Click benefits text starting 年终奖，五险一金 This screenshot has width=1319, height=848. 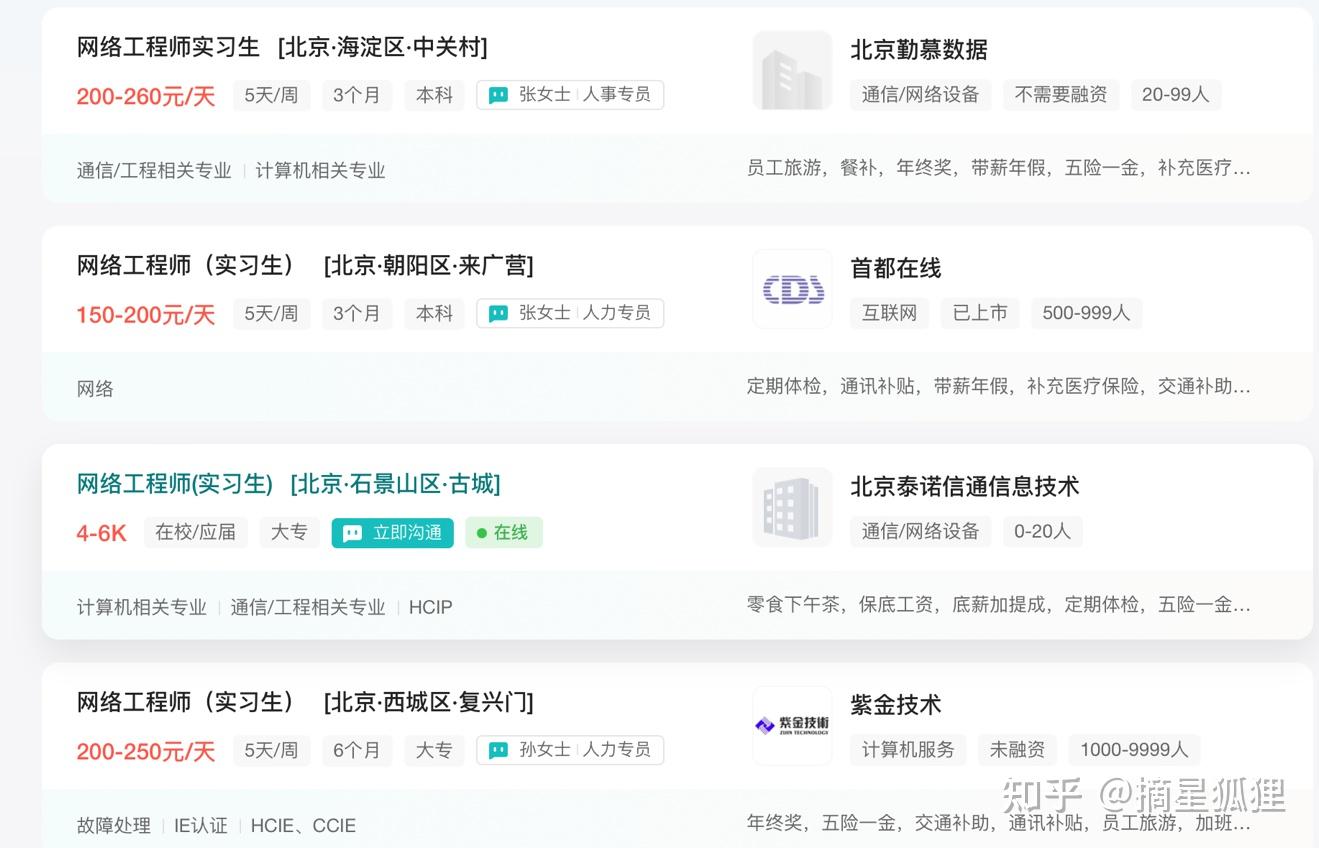999,823
